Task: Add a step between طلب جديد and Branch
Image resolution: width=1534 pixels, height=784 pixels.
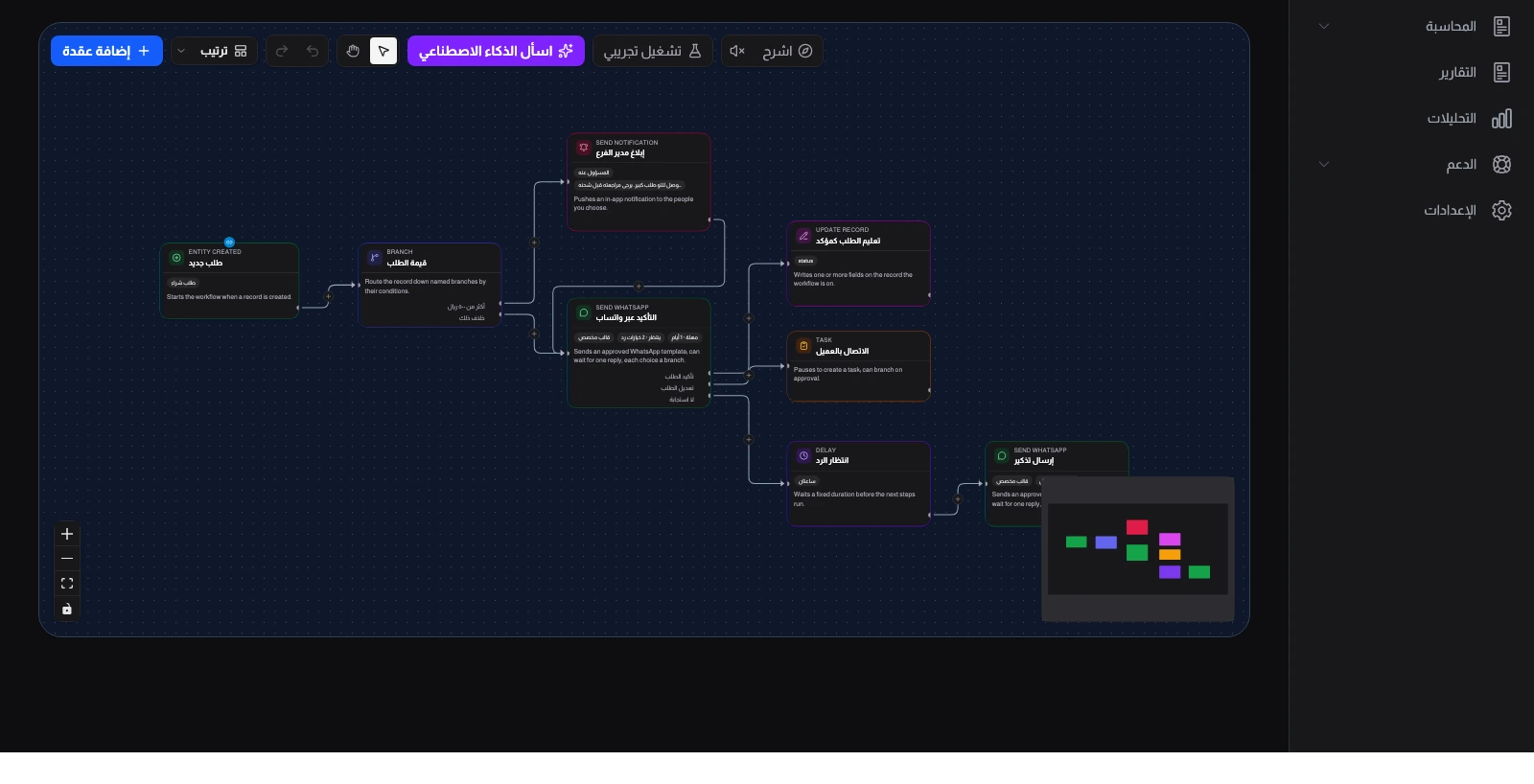Action: (x=328, y=296)
